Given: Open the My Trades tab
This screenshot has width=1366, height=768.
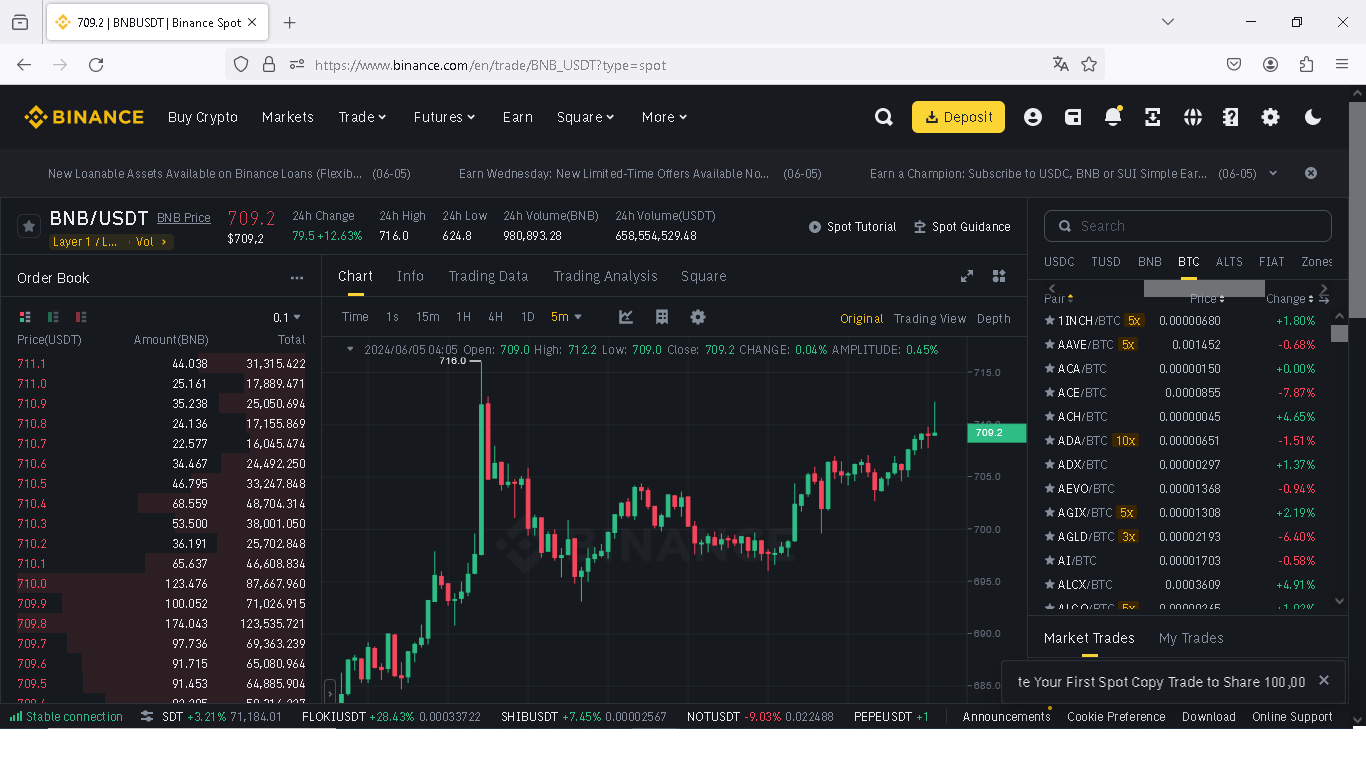Looking at the screenshot, I should (1191, 638).
